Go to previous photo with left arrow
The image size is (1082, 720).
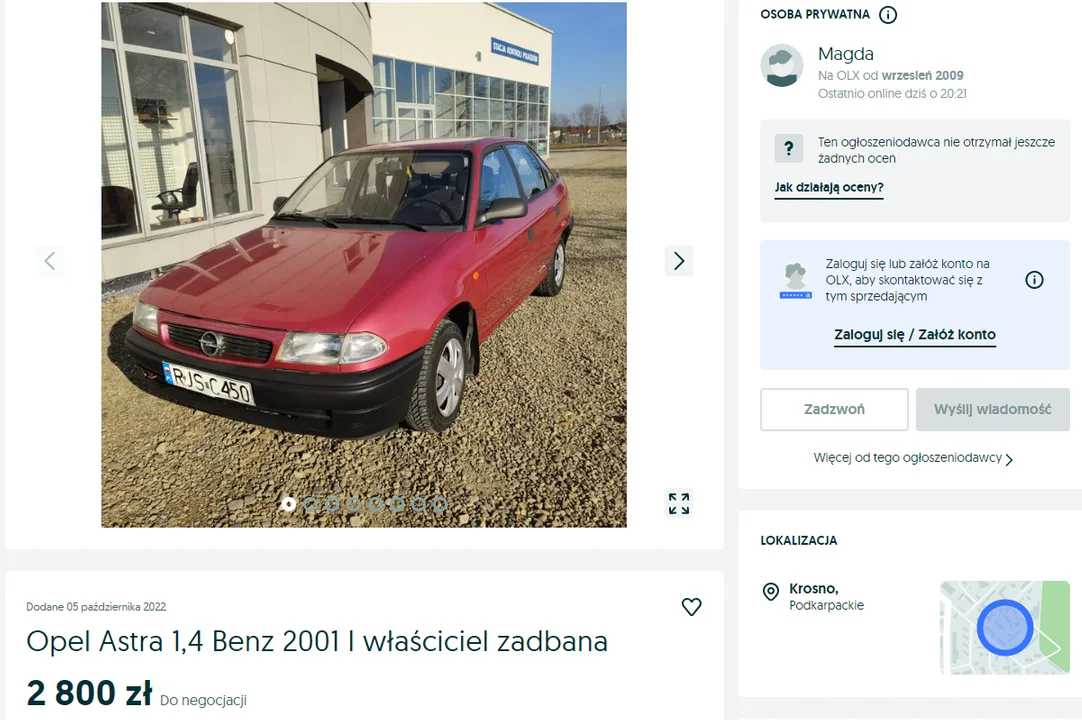(50, 261)
